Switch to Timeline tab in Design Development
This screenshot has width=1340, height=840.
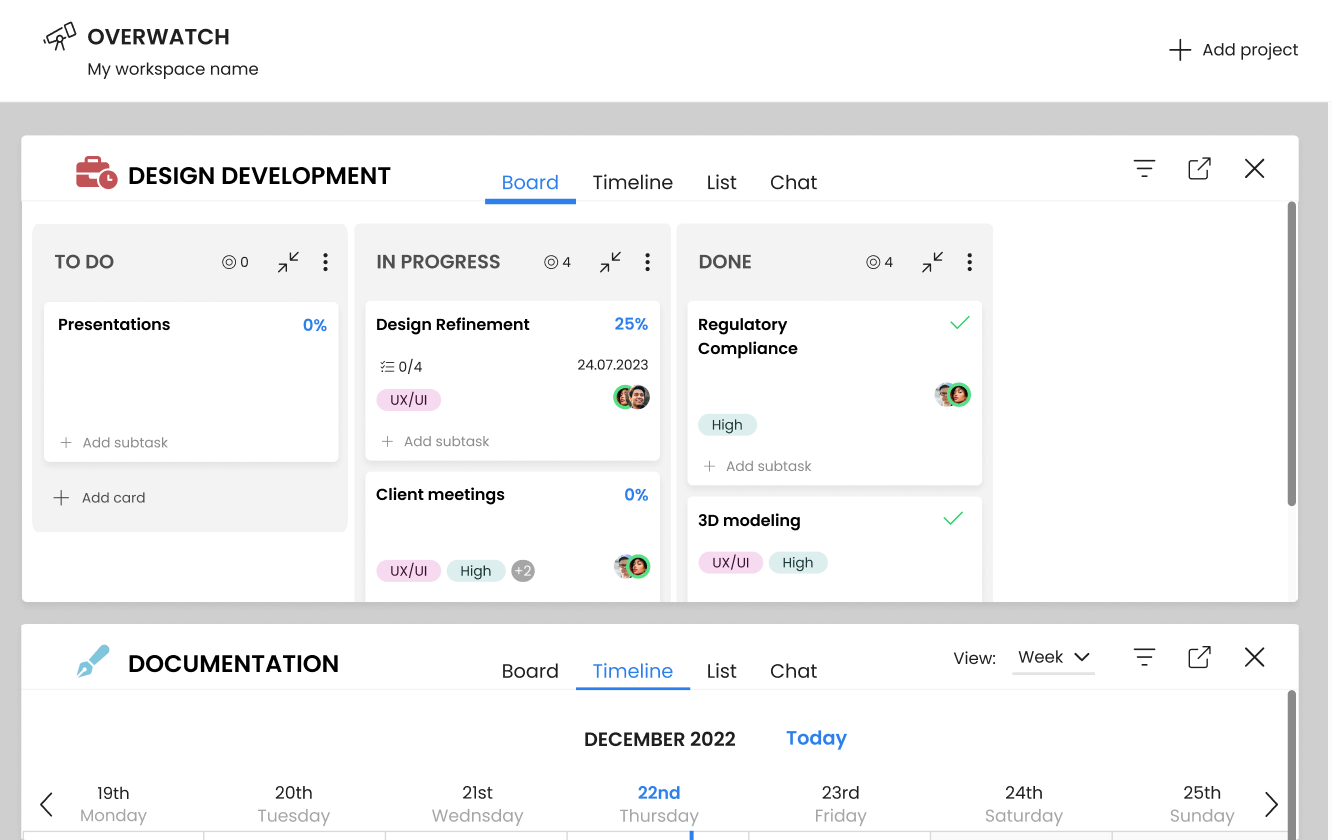pos(632,183)
